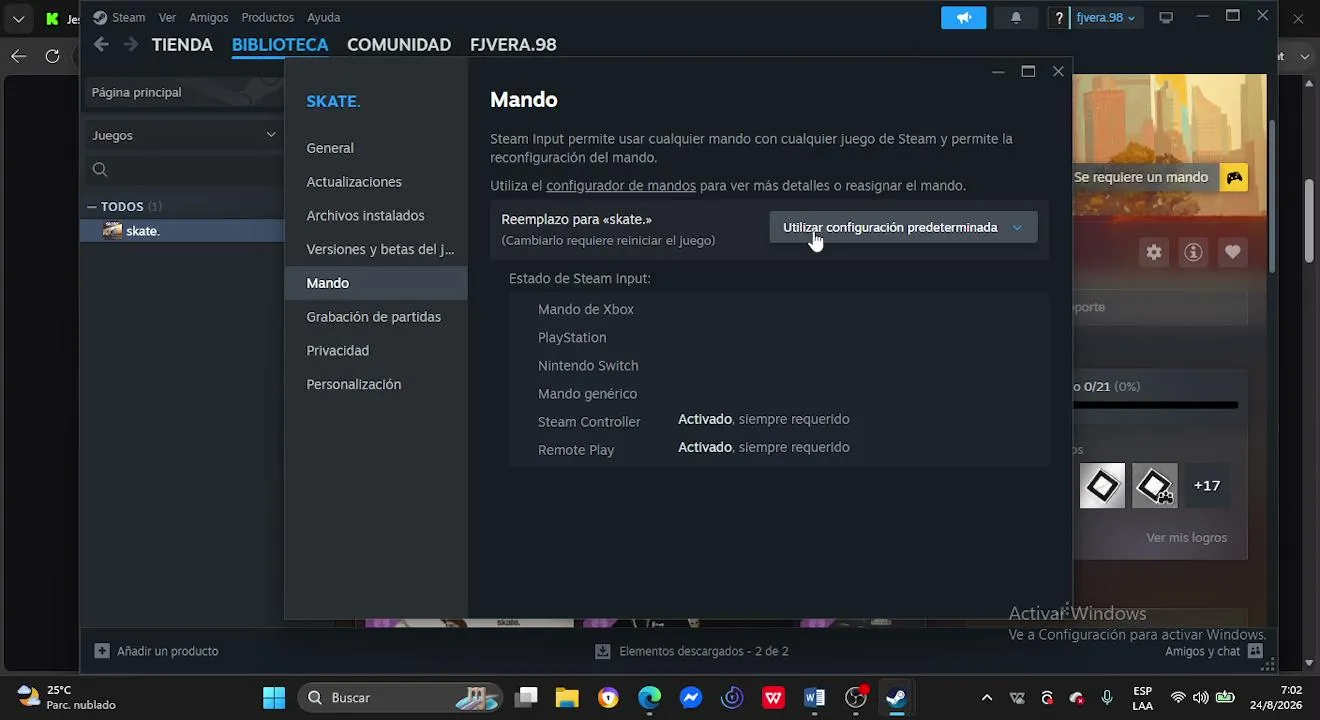
Task: Open game info icon on library page
Action: [x=1193, y=252]
